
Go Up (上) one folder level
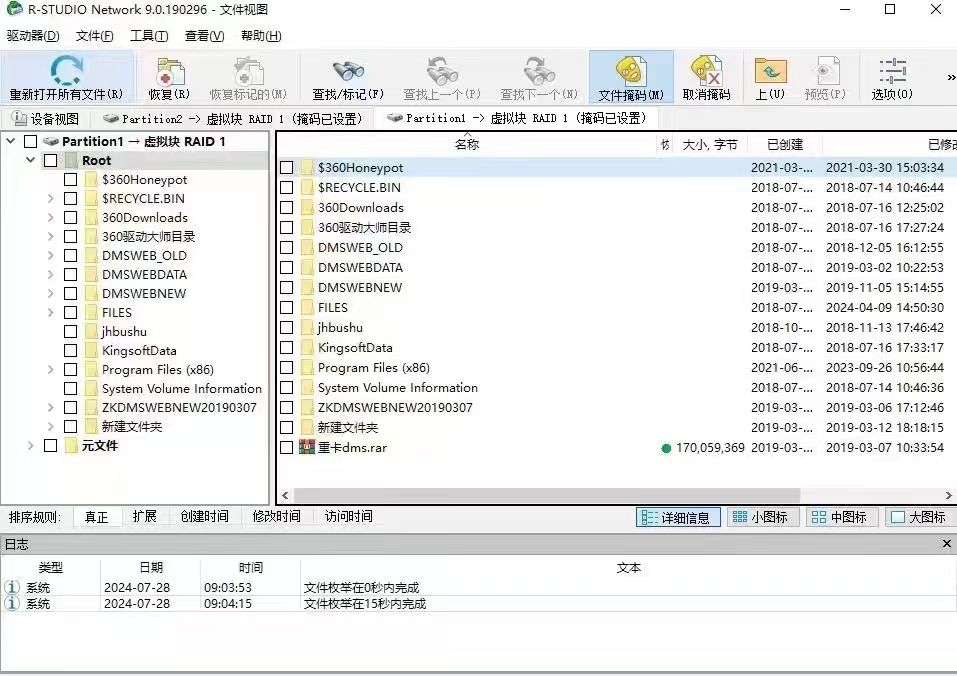click(770, 71)
